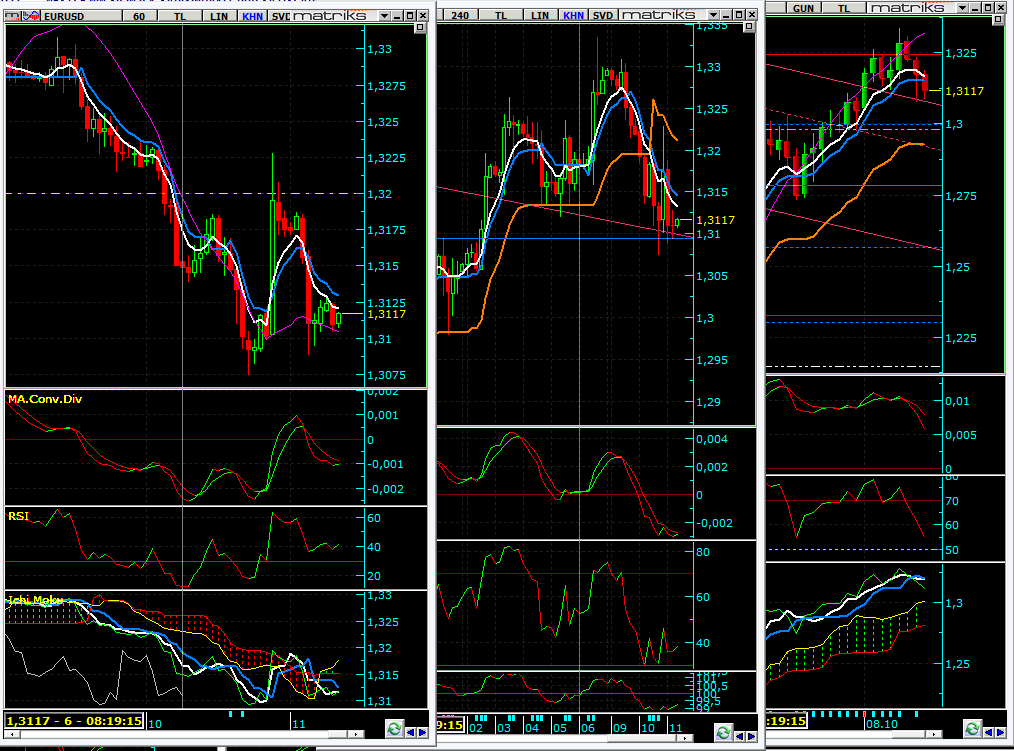The width and height of the screenshot is (1014, 751).
Task: Click the Ichi Moku indicator label
Action: pos(36,600)
